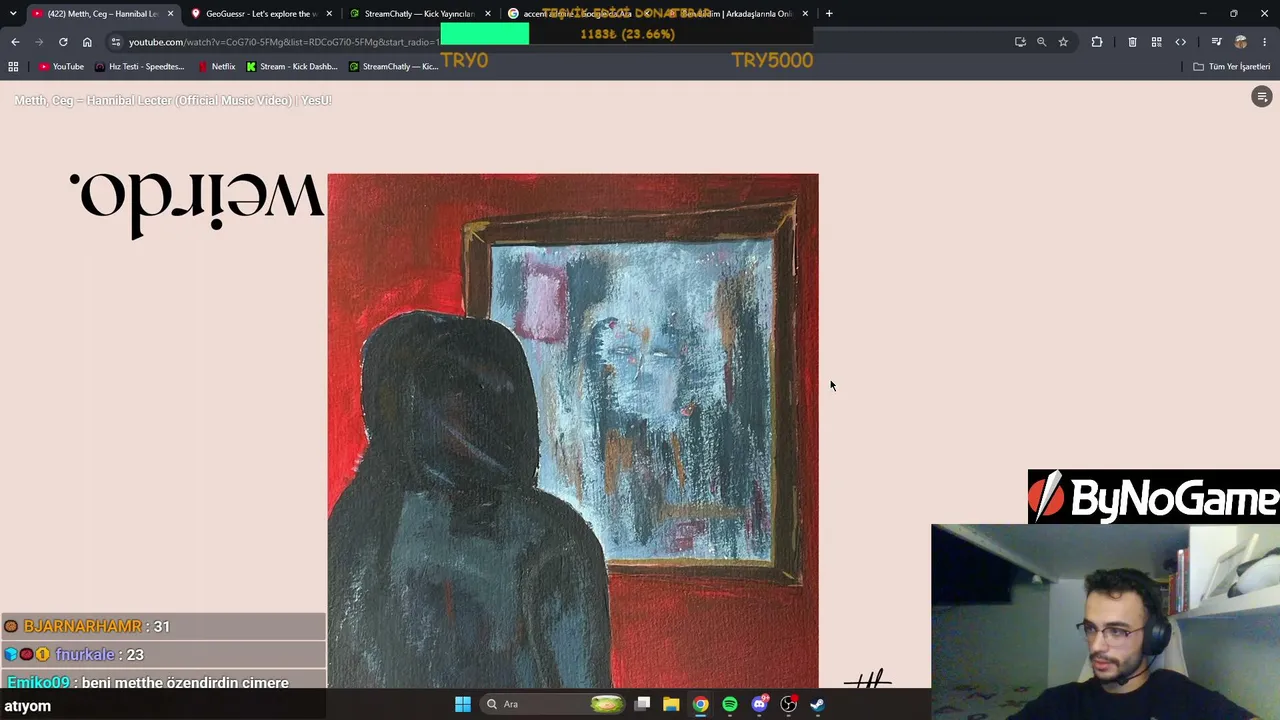The image size is (1280, 720).
Task: Open the Hız Testi - Speedtest bookmark
Action: (139, 67)
